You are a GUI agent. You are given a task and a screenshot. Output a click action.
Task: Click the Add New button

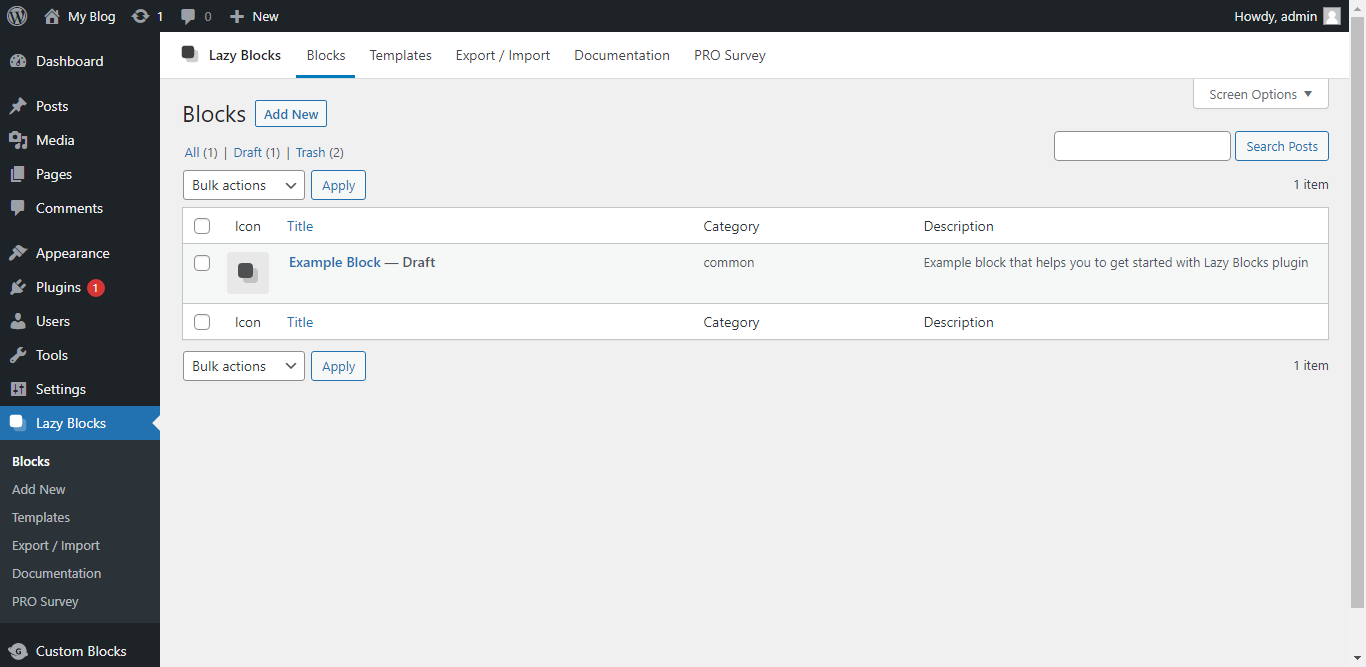[x=290, y=113]
